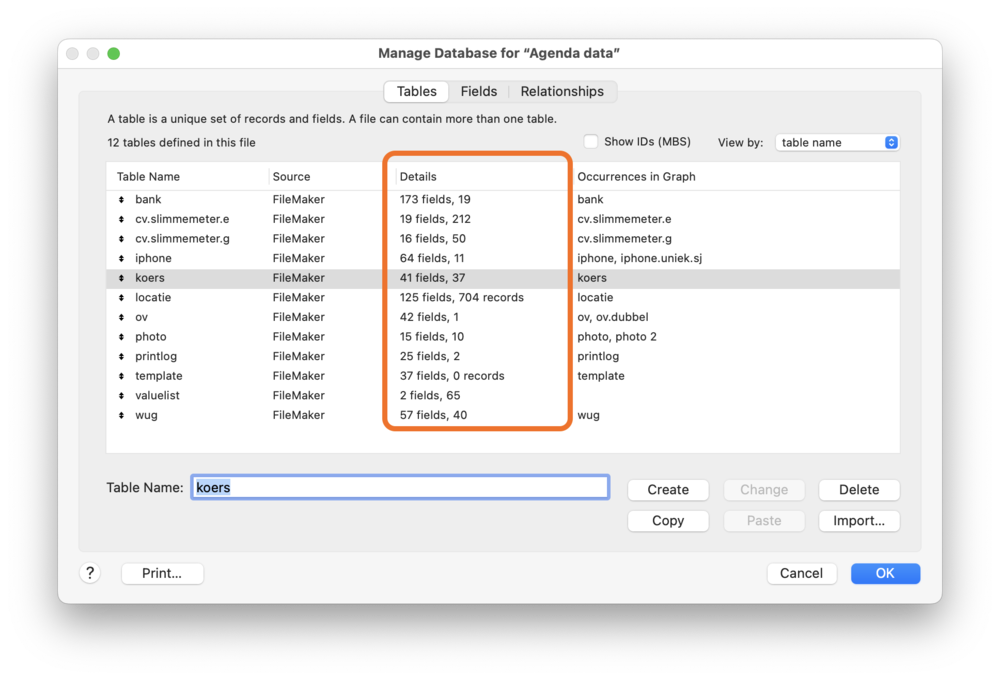This screenshot has height=680, width=1000.
Task: Click the reorder handle beside cv.slimmemeter.e
Action: pos(122,219)
